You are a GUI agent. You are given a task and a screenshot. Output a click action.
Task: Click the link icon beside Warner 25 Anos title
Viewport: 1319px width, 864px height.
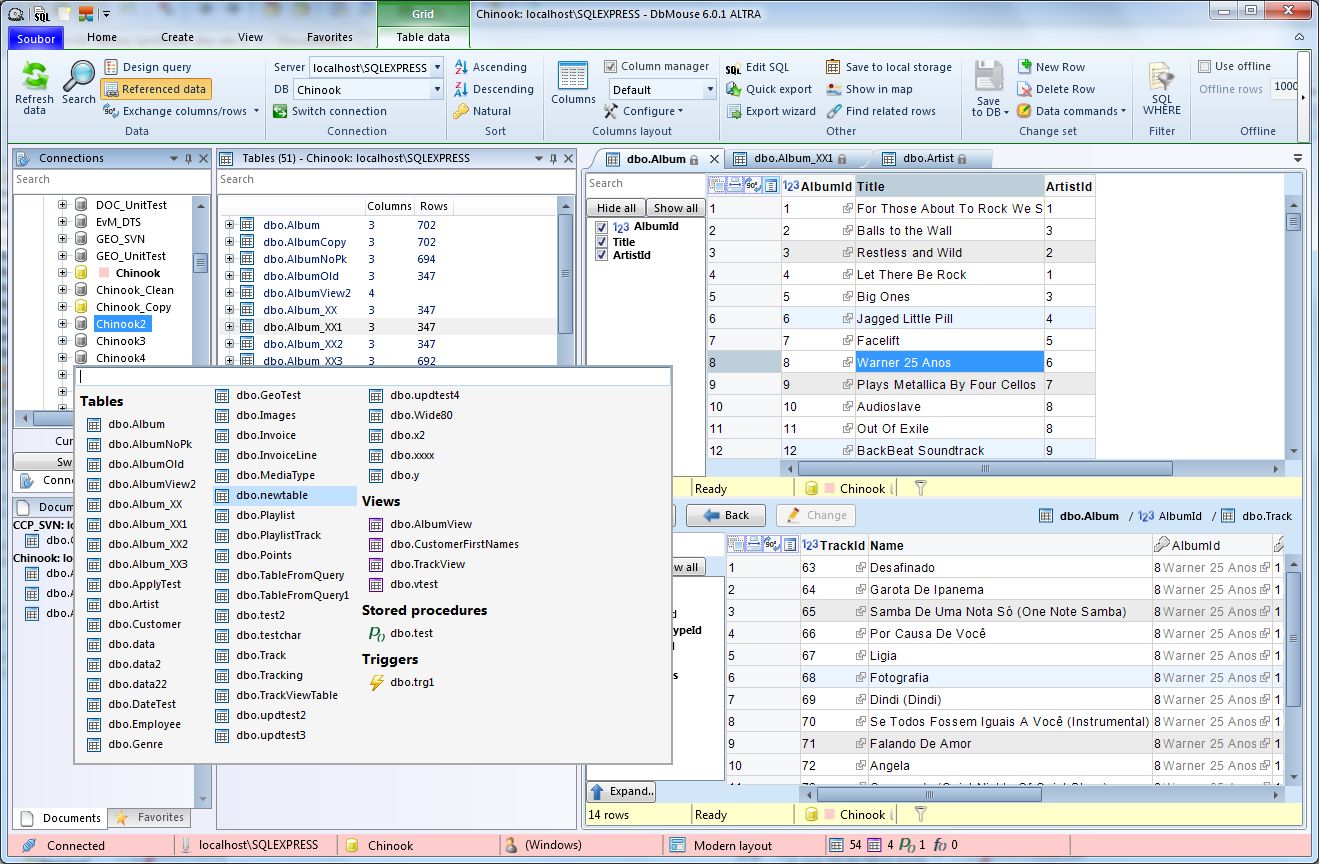(848, 363)
